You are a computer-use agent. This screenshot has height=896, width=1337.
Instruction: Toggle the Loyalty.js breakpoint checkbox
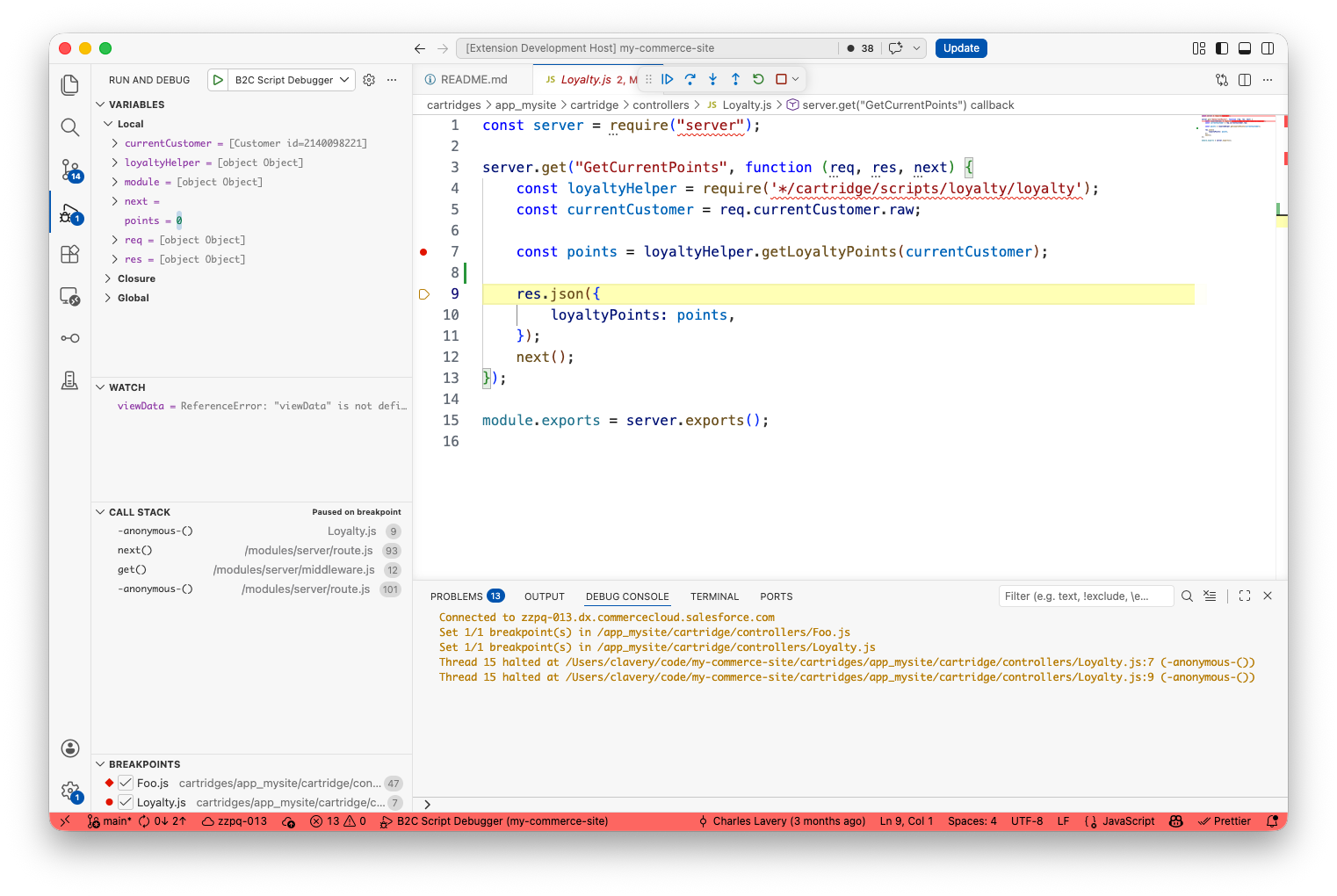tap(126, 802)
